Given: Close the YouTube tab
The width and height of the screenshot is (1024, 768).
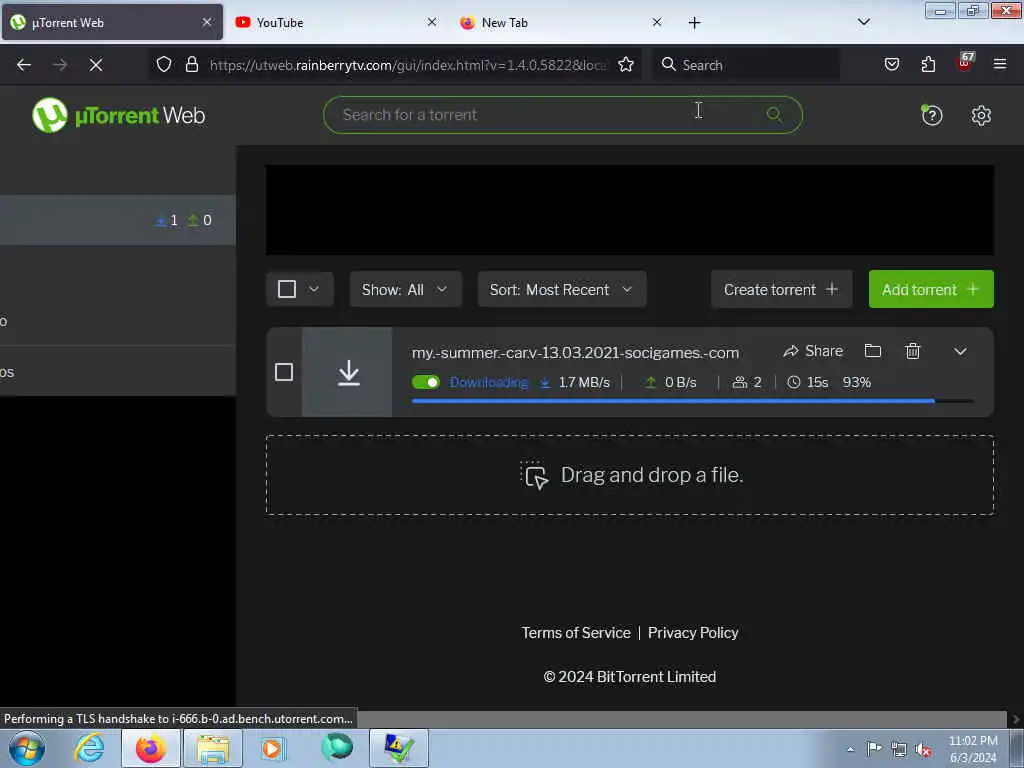Looking at the screenshot, I should (432, 22).
